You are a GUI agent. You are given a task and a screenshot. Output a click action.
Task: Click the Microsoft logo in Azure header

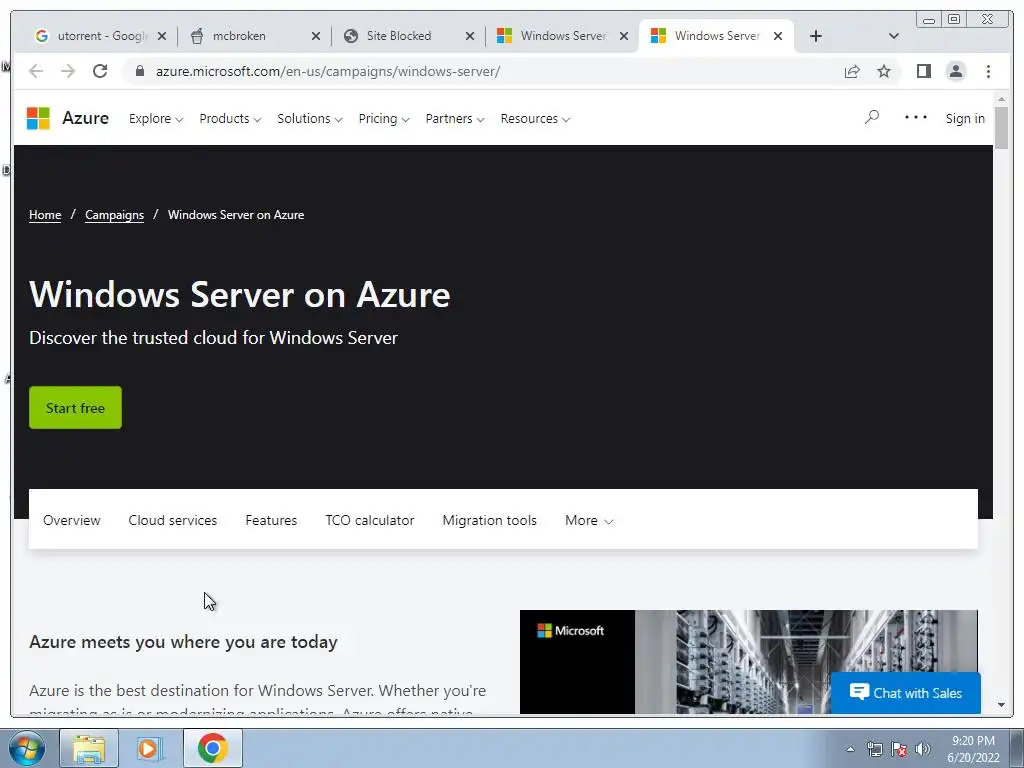point(39,118)
